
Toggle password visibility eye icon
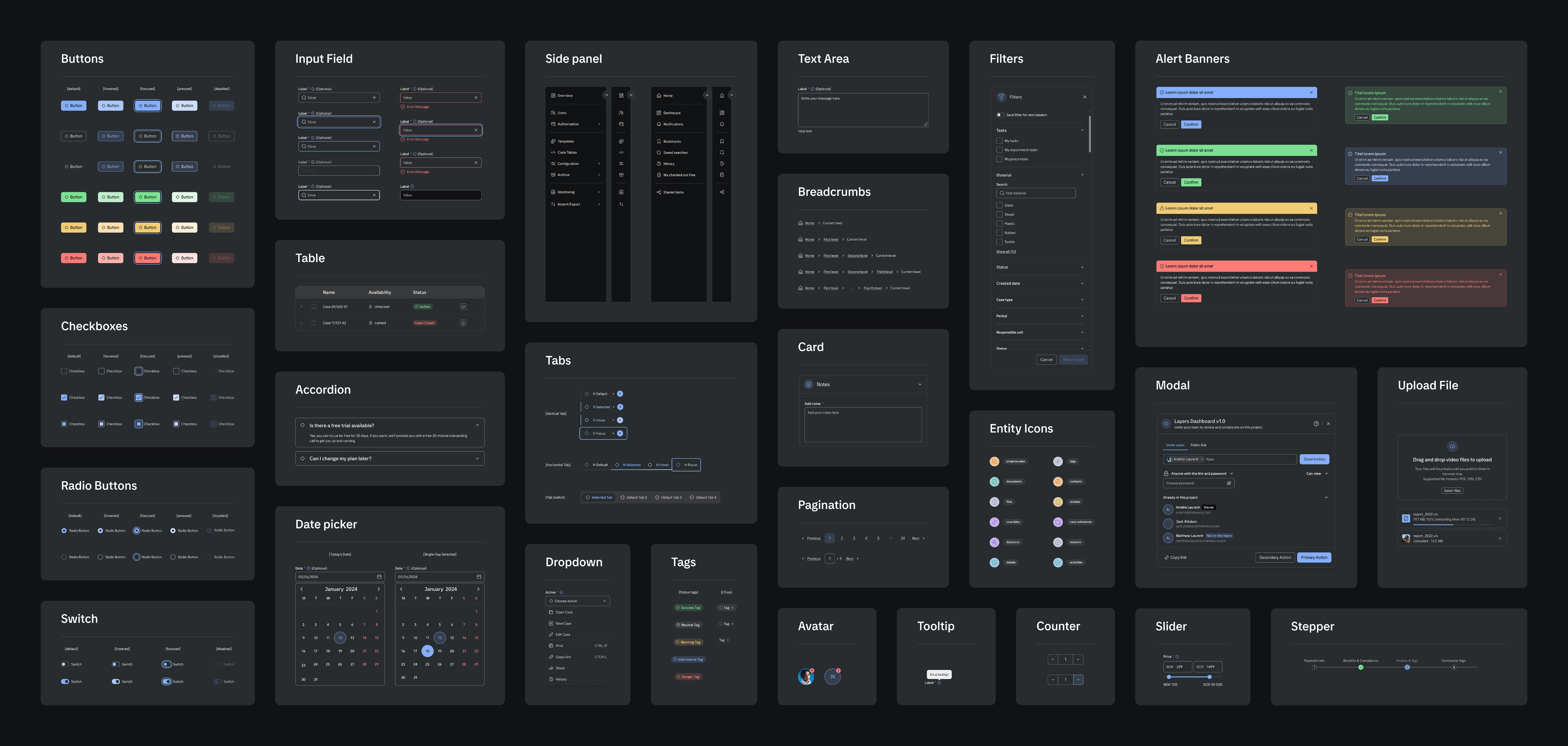pyautogui.click(x=1228, y=483)
